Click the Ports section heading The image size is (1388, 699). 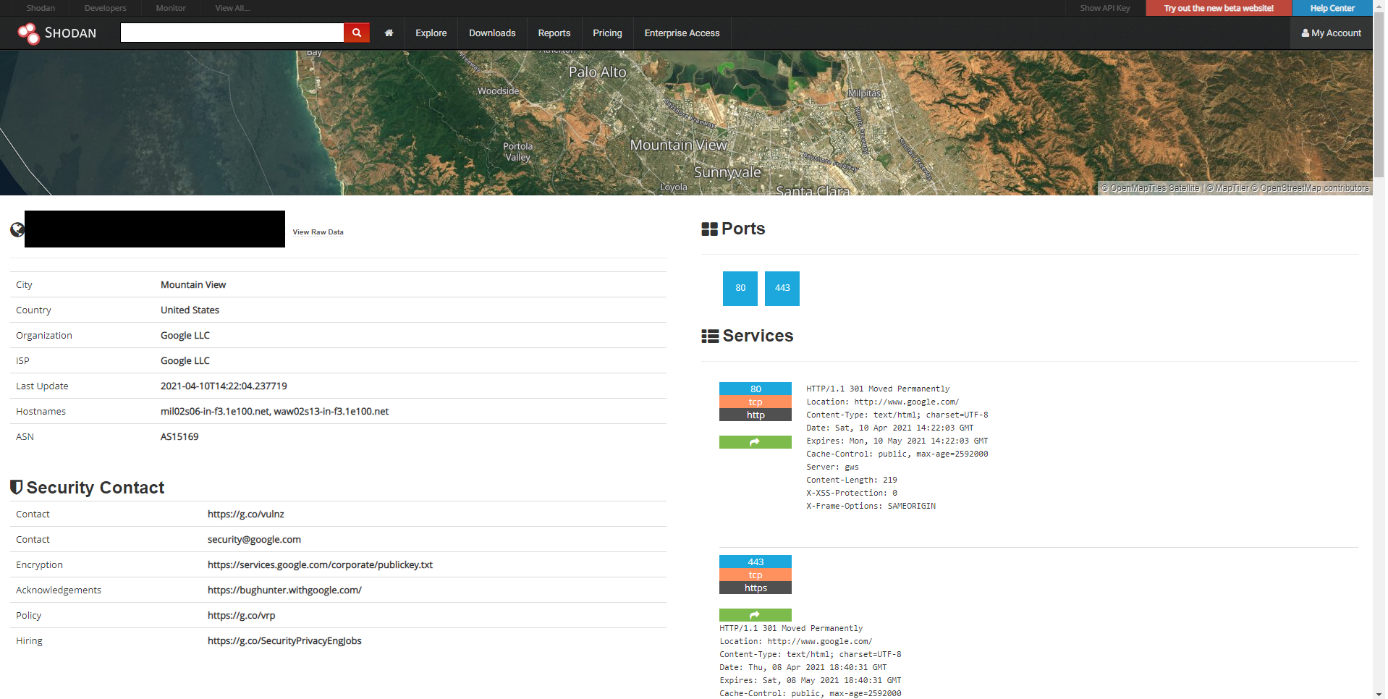[743, 229]
